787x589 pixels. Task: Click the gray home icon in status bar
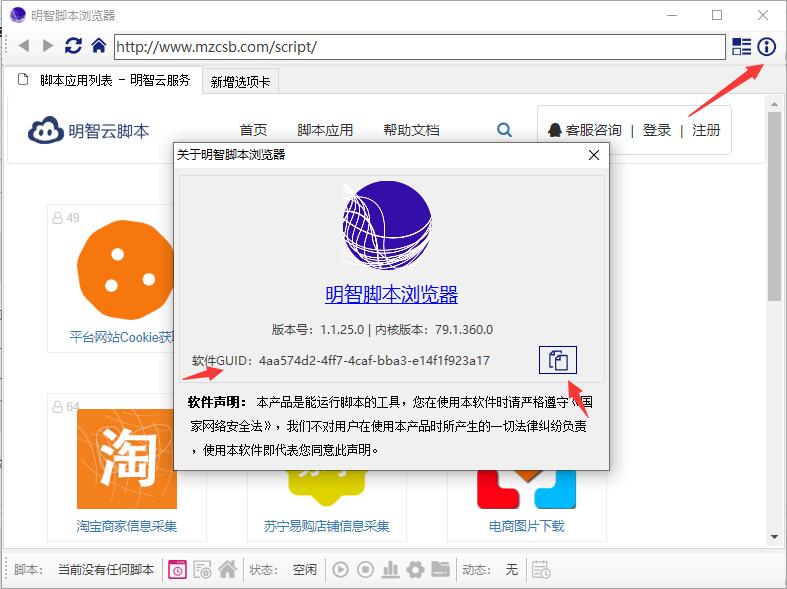(227, 569)
